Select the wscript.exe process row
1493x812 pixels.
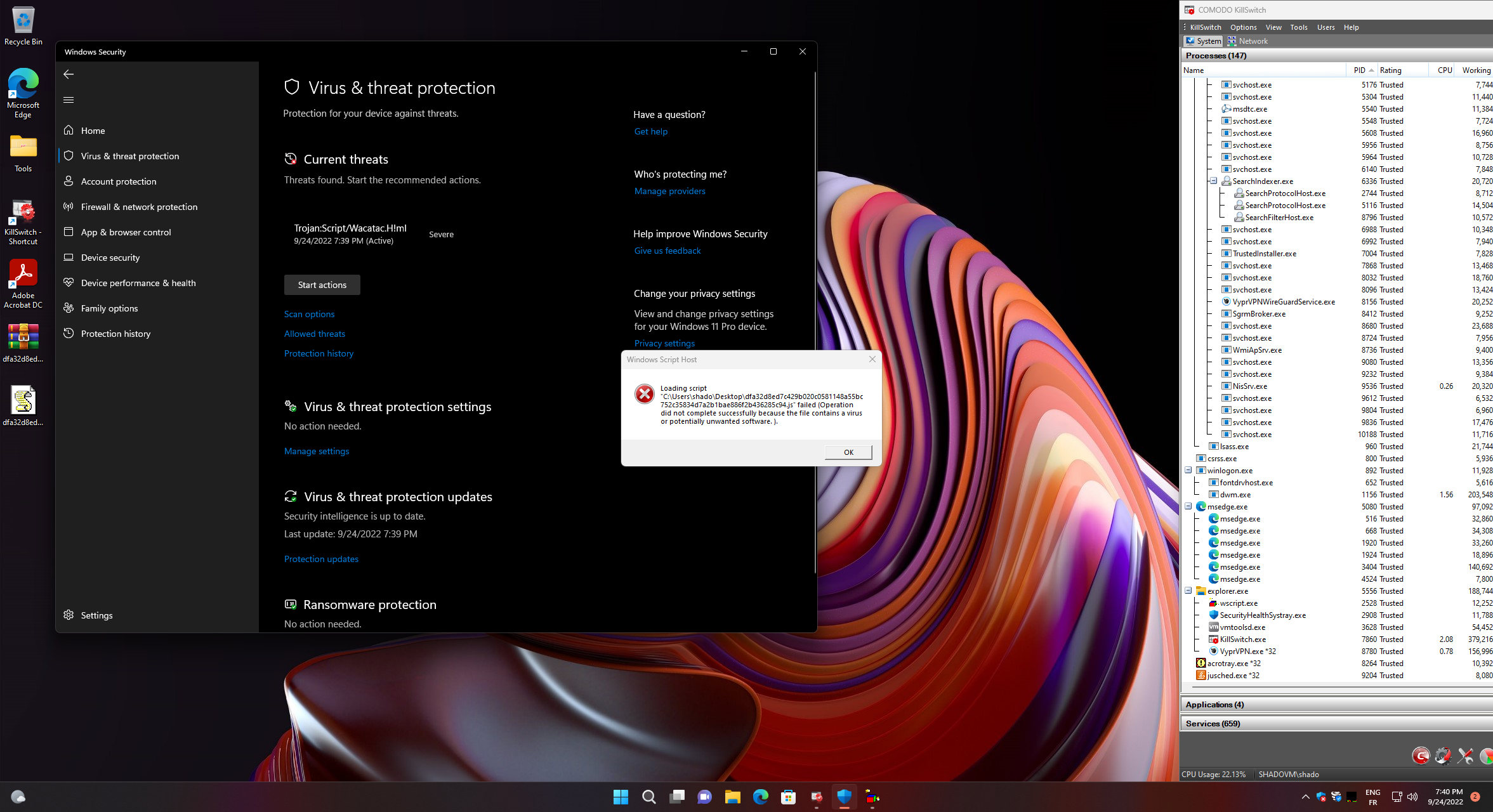(x=1239, y=603)
